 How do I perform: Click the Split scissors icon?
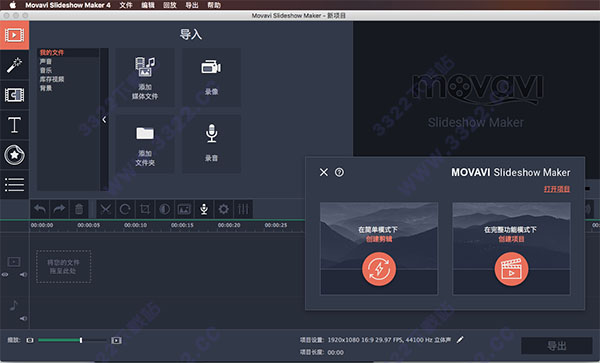pos(106,209)
